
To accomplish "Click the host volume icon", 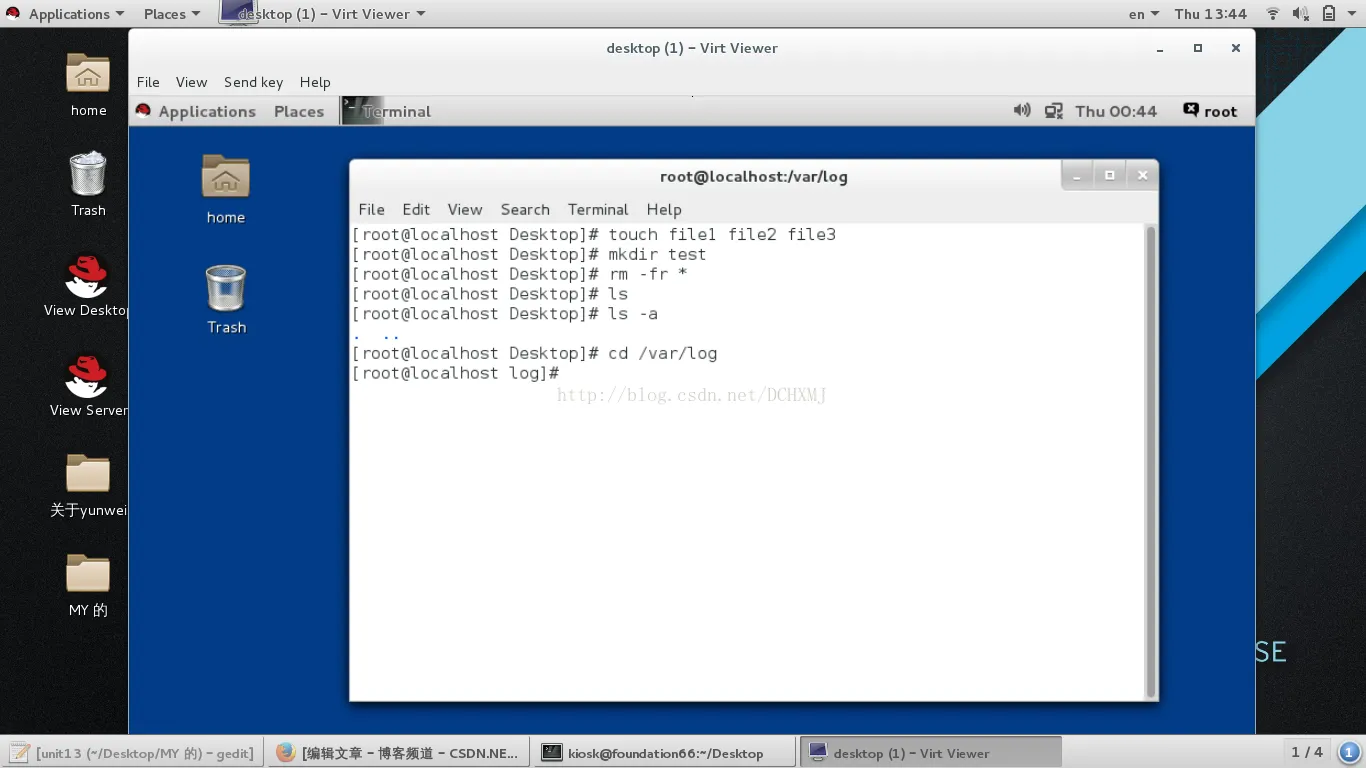I will coord(1301,14).
